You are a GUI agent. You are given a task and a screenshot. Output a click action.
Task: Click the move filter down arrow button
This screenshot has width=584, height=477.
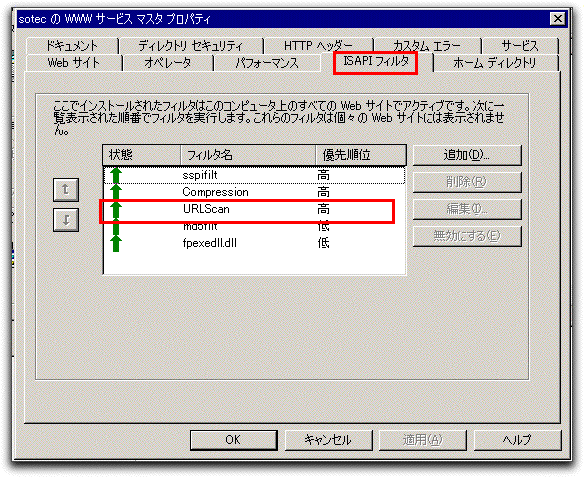tap(66, 220)
